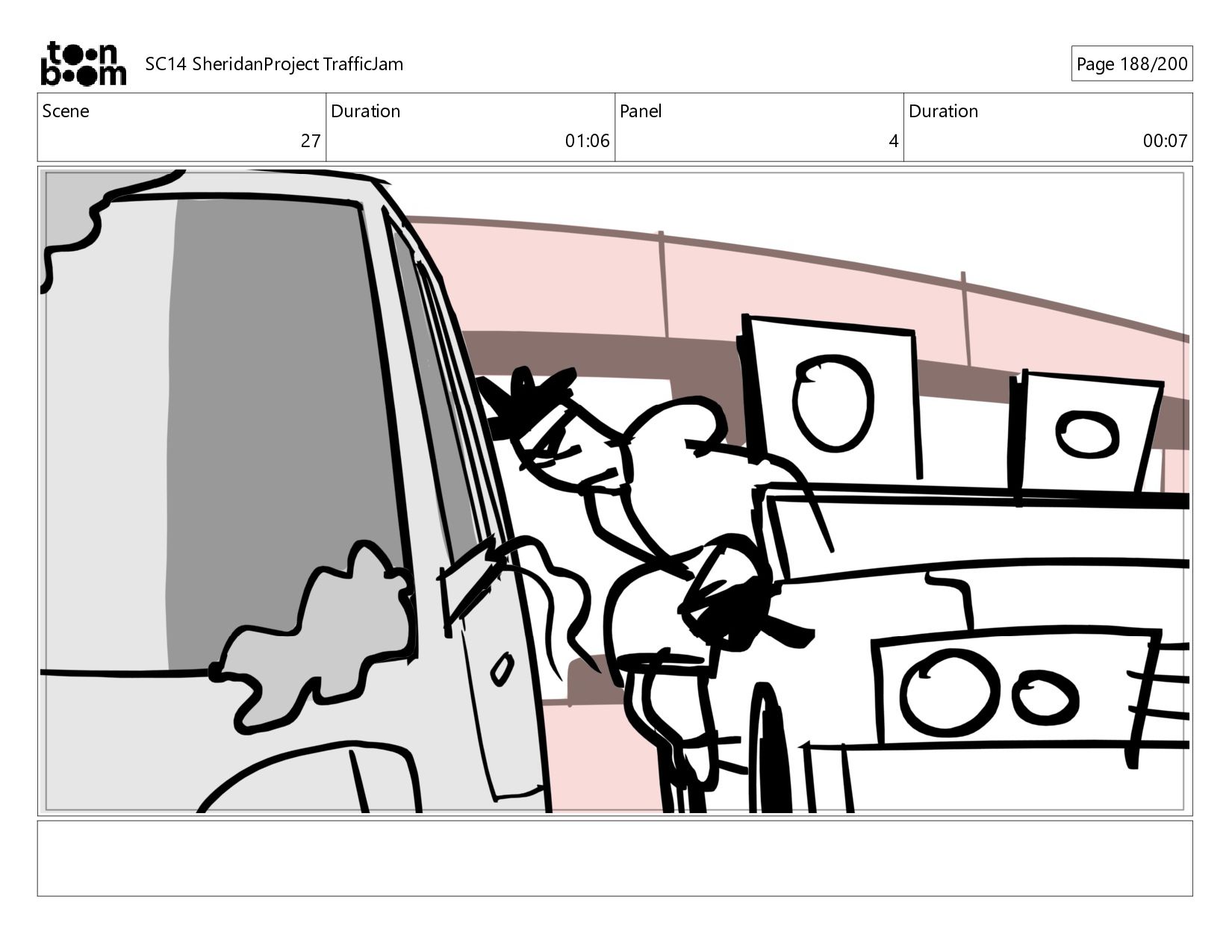Viewport: 1232px width, 952px height.
Task: Click the storyboard panel drawing
Action: (x=615, y=491)
